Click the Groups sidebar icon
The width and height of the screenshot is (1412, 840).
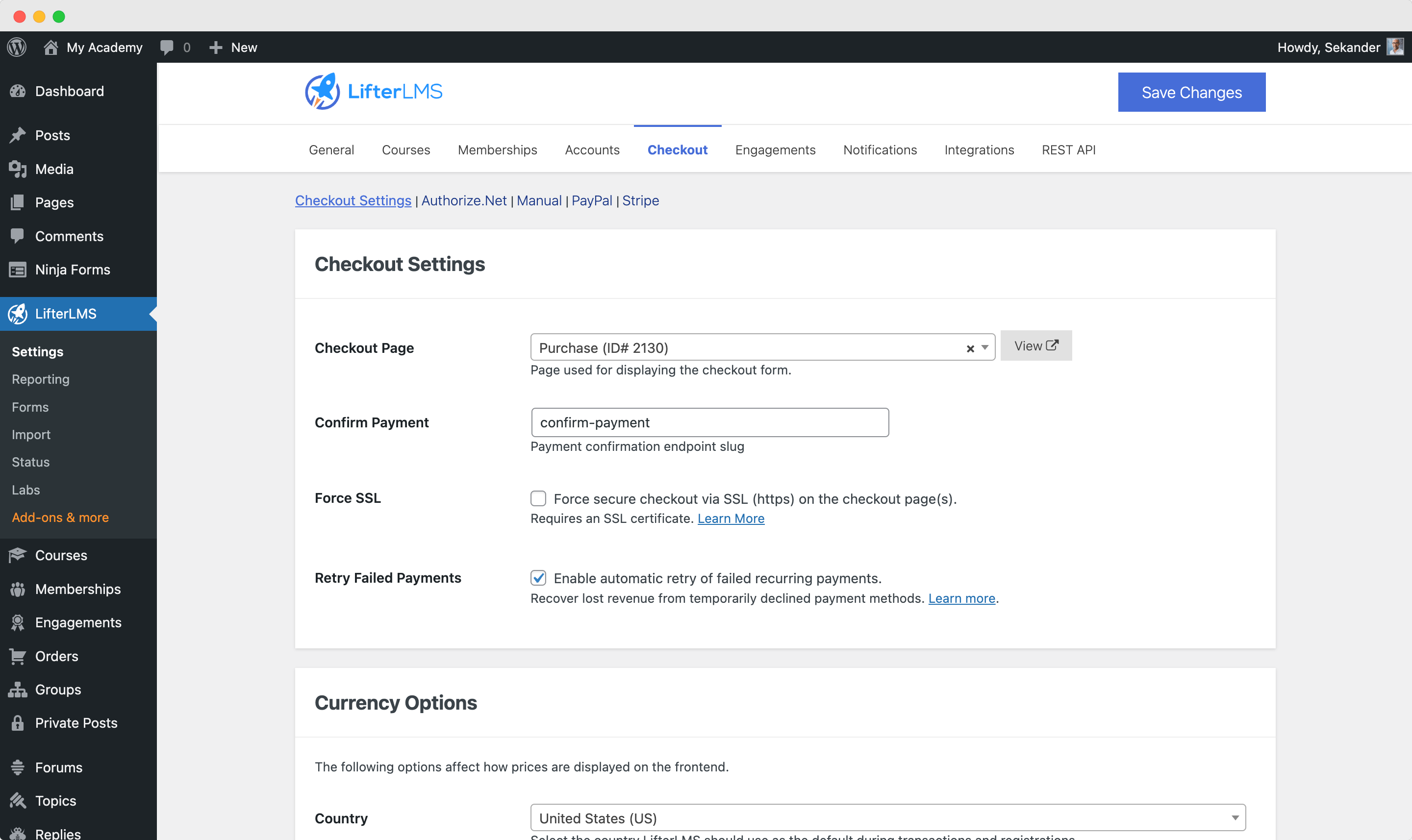[18, 689]
